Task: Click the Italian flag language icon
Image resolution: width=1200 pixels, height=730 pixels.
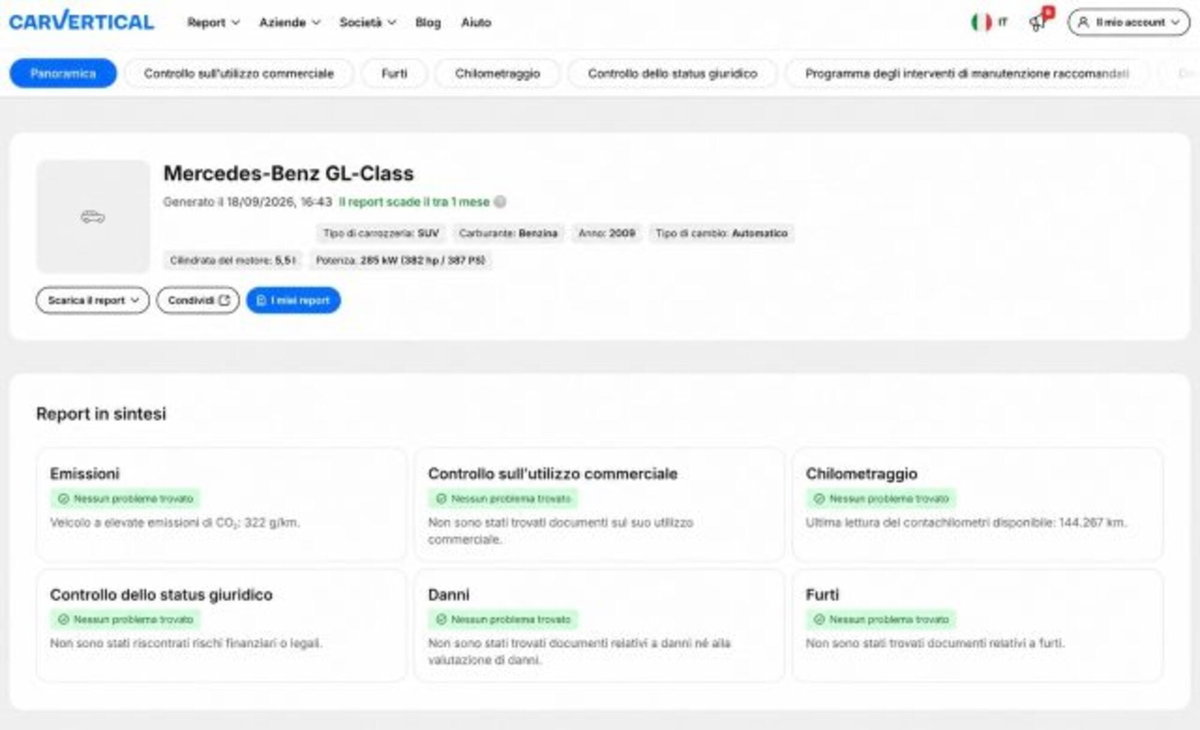Action: click(x=980, y=22)
